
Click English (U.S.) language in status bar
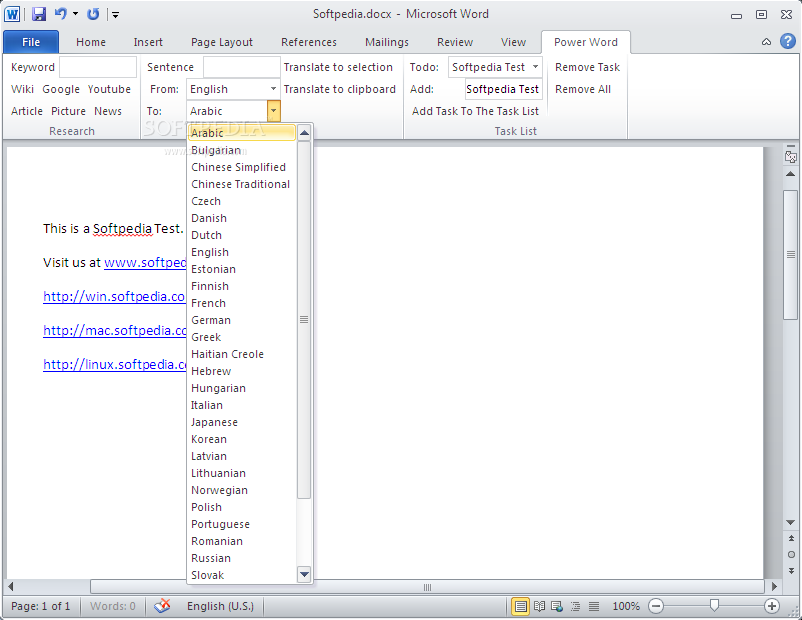pyautogui.click(x=220, y=606)
